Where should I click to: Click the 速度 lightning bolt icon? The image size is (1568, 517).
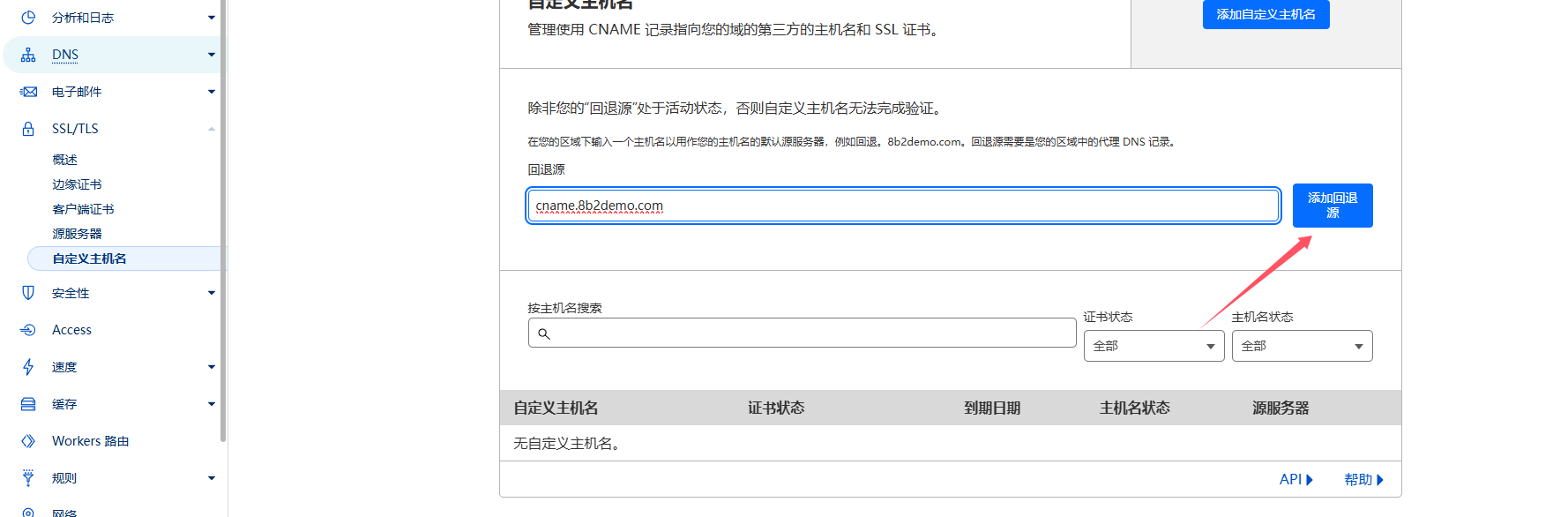click(x=27, y=366)
